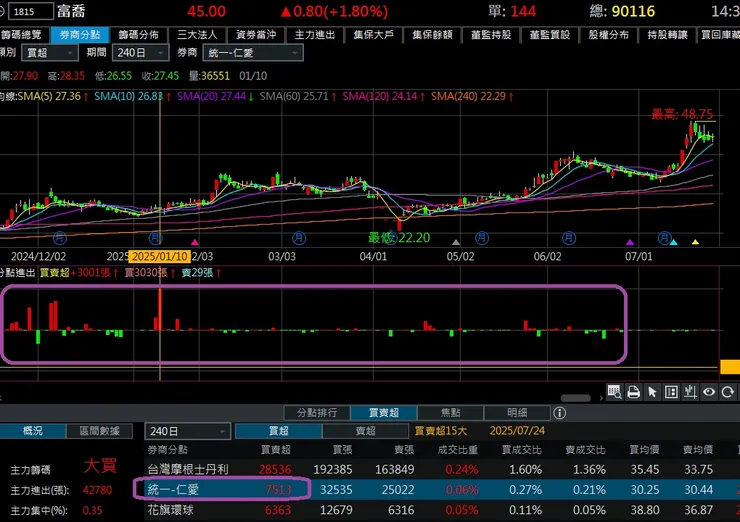The image size is (740, 522).
Task: Toggle the eye visibility icon
Action: coord(709,392)
